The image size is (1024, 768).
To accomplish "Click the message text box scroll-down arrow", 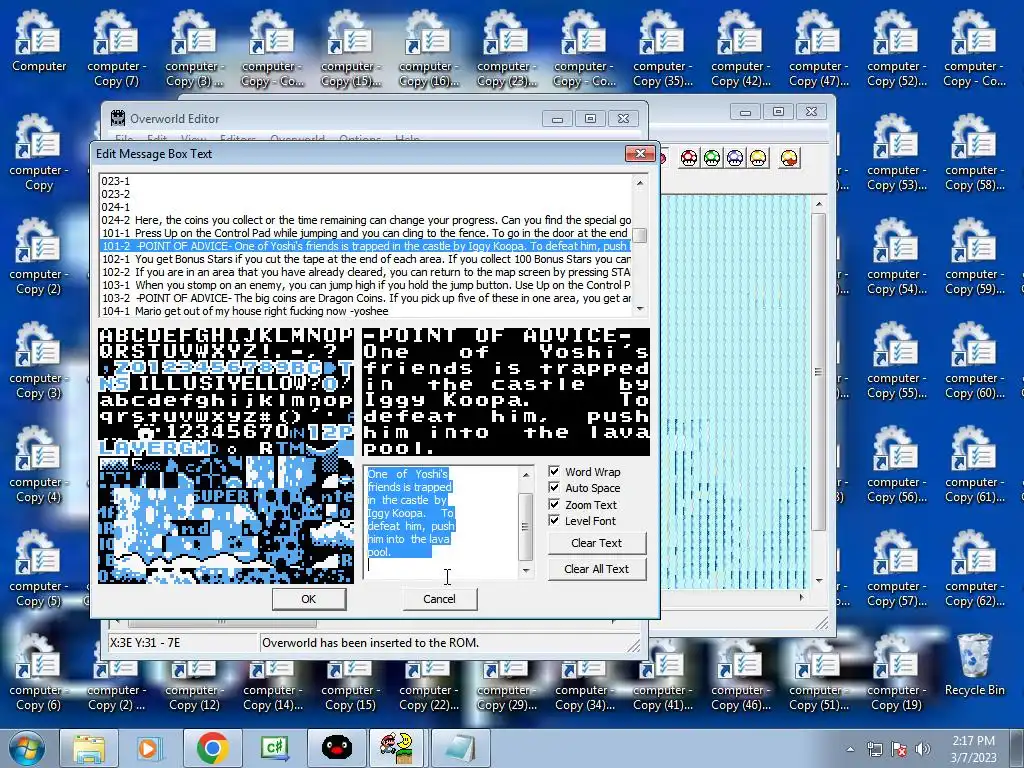I will [x=526, y=571].
